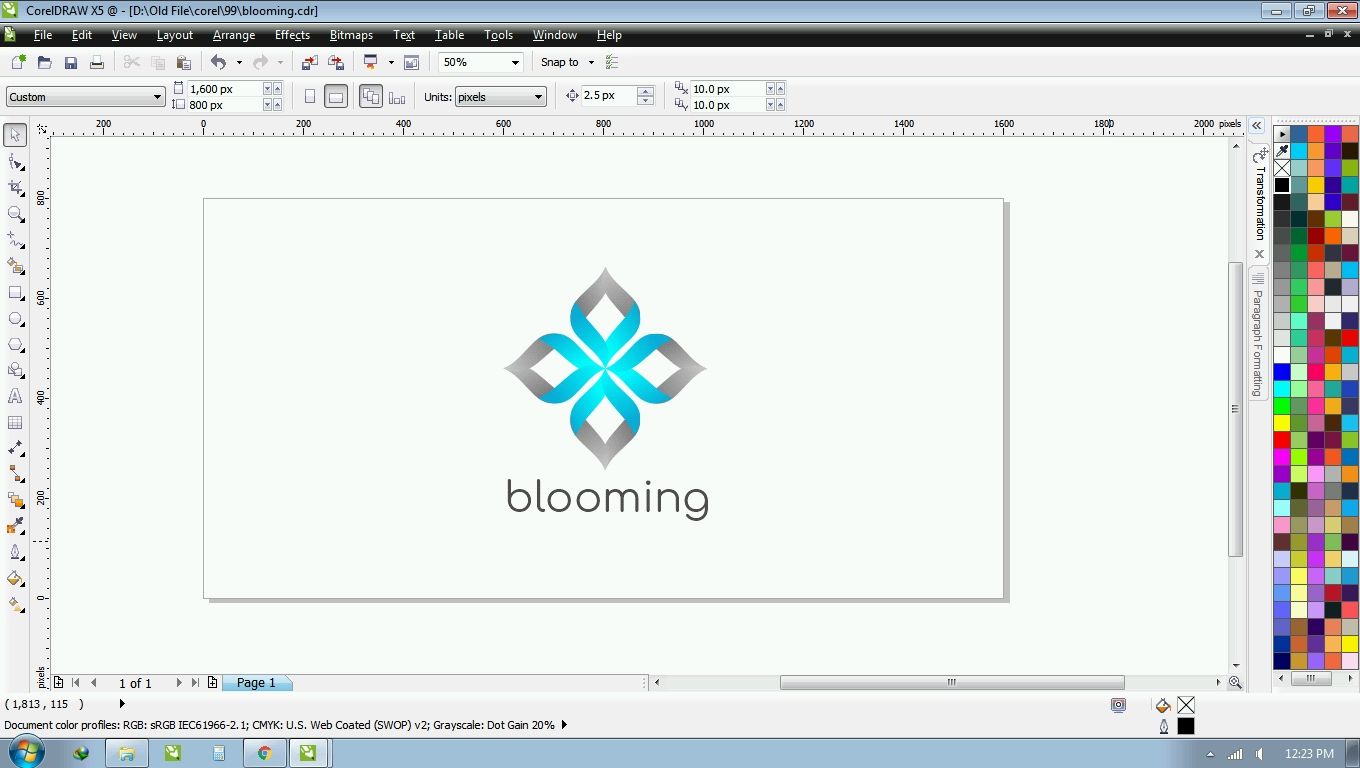
Task: Expand the Undo history dropdown
Action: click(239, 62)
